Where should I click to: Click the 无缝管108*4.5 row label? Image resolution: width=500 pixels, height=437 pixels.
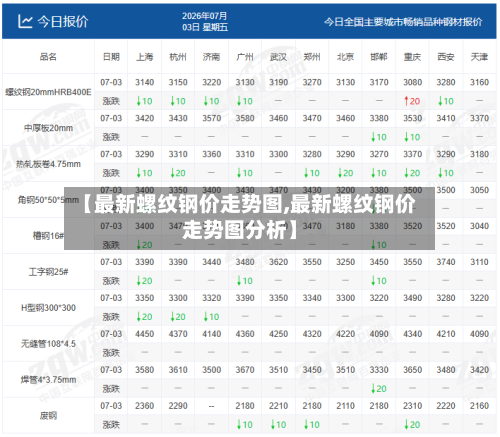[x=48, y=344]
